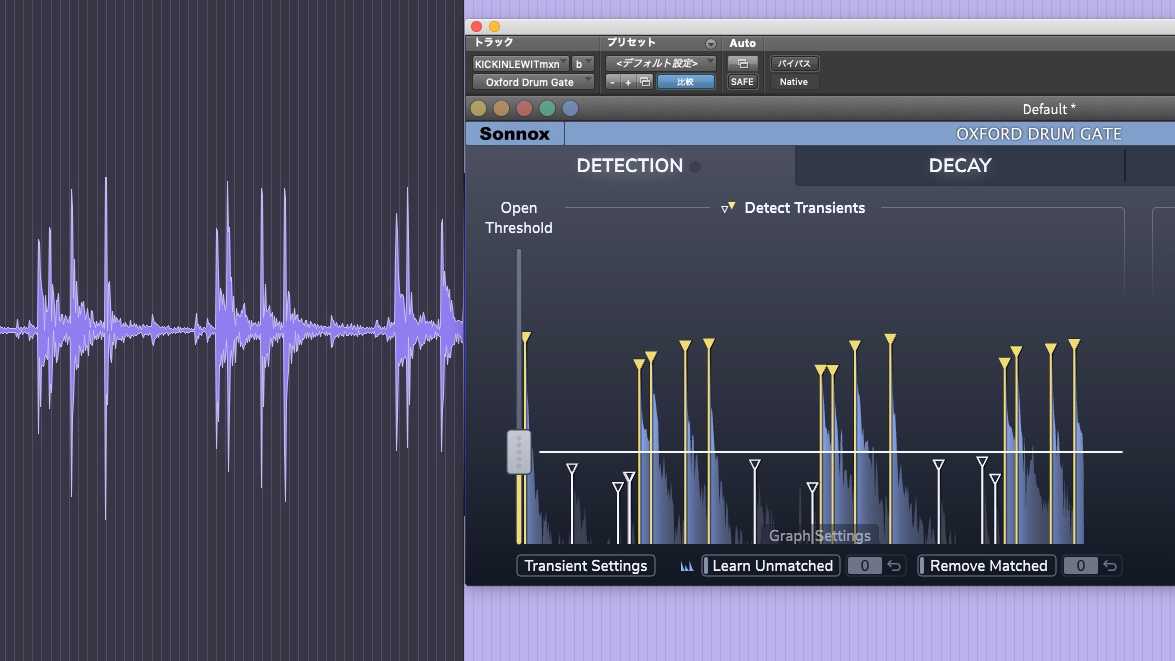Open Graph Settings overlay

point(820,536)
